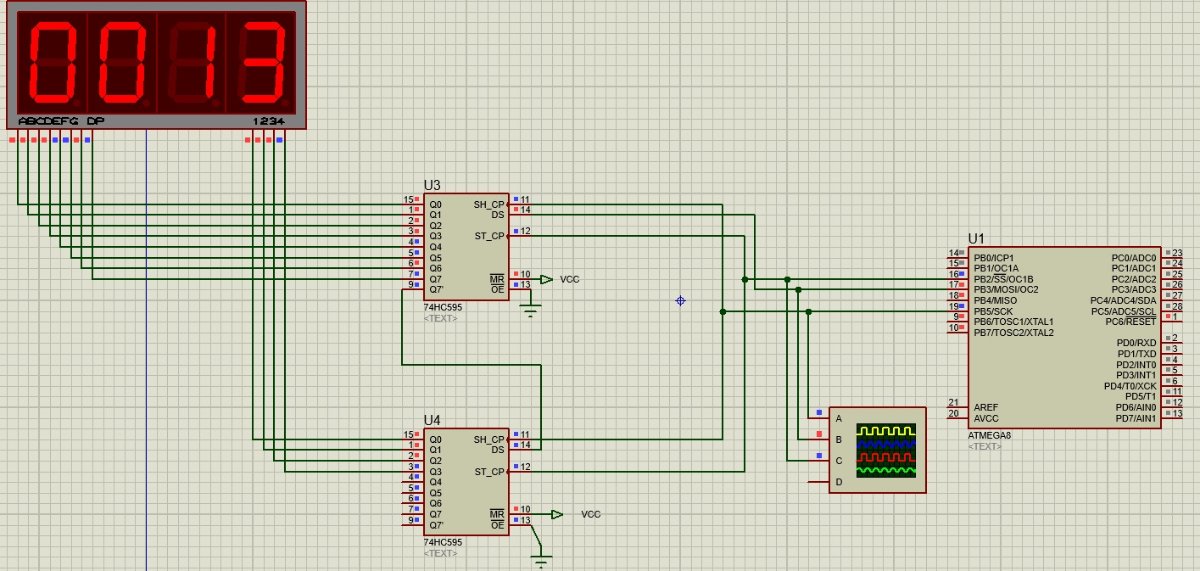This screenshot has width=1200, height=571.
Task: Click the AVCC pin label on U1
Action: point(985,418)
